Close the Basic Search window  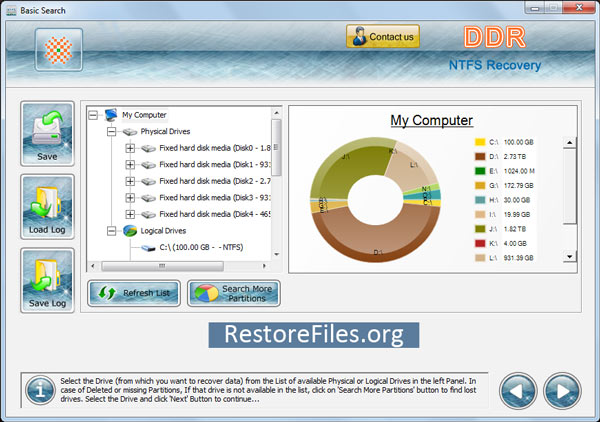579,7
